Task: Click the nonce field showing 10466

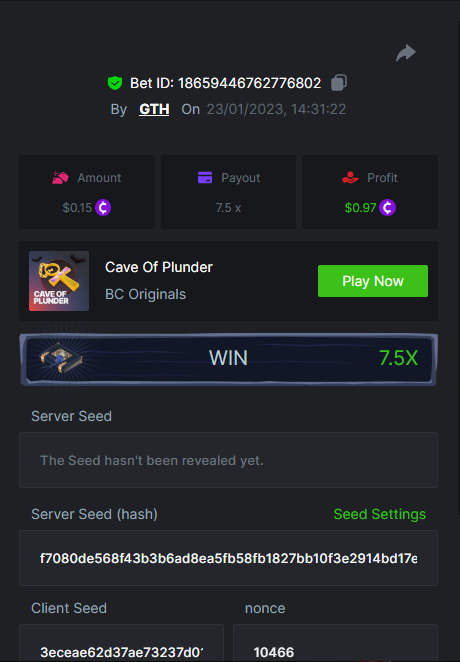Action: (x=336, y=643)
